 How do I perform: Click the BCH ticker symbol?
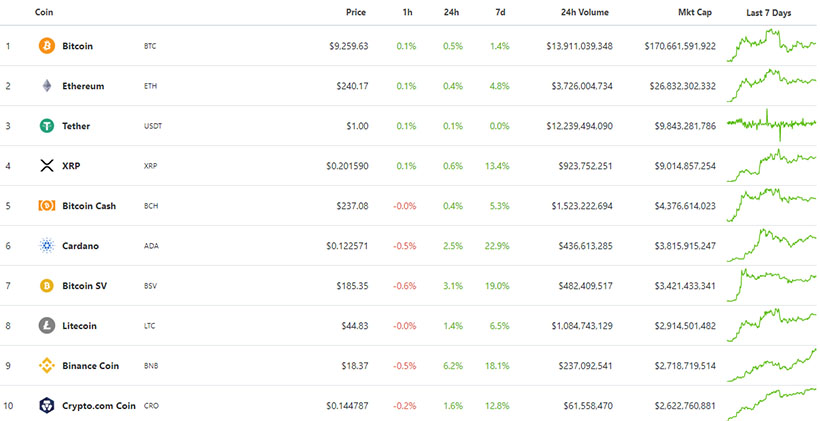tap(151, 206)
